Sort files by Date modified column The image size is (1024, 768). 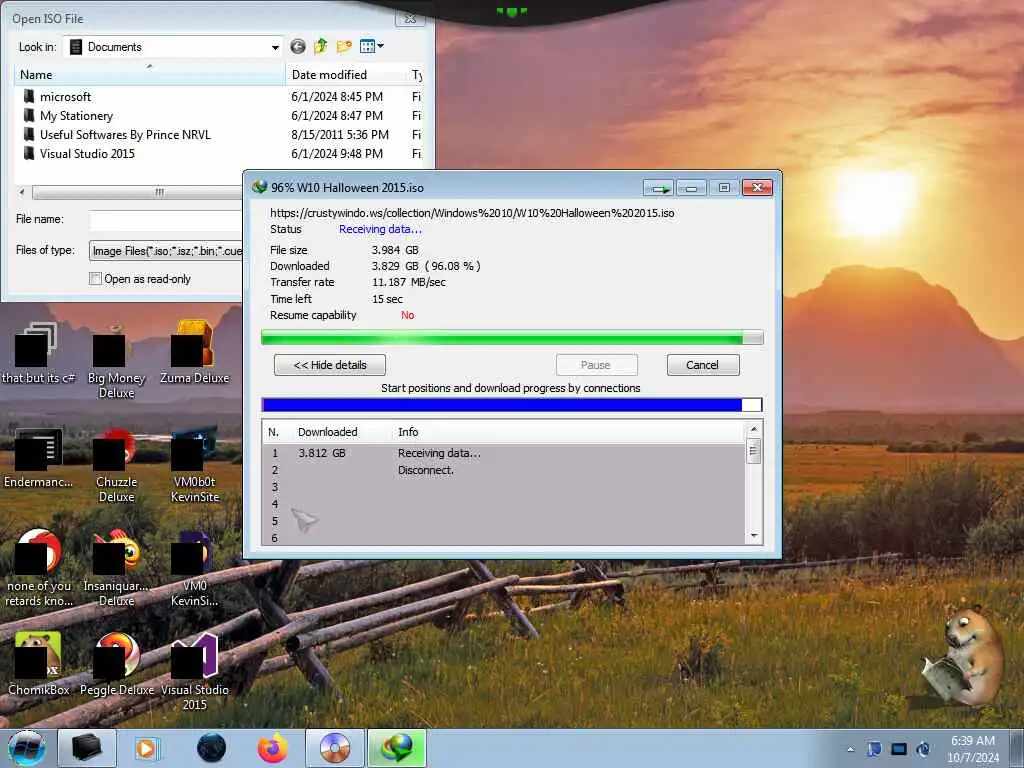click(346, 74)
